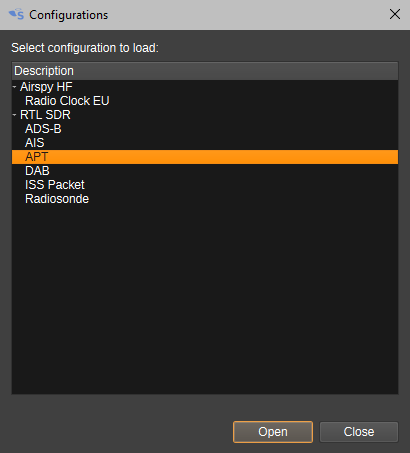Select the ADS-B configuration
Screen dimensions: 410x453
pos(43,129)
